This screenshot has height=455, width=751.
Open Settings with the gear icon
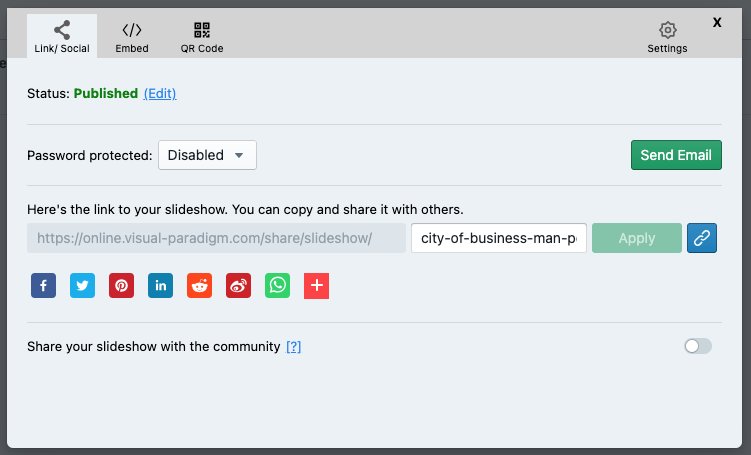tap(667, 37)
